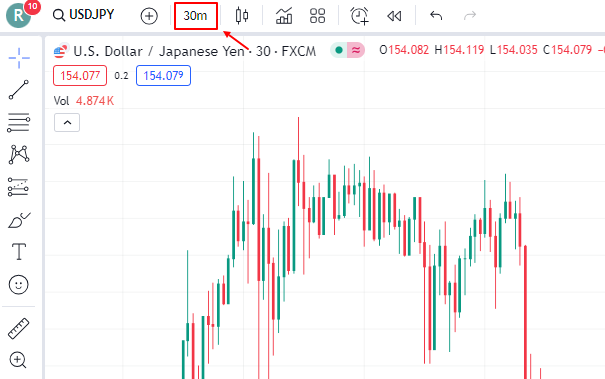Select the brush drawing tool

19,220
